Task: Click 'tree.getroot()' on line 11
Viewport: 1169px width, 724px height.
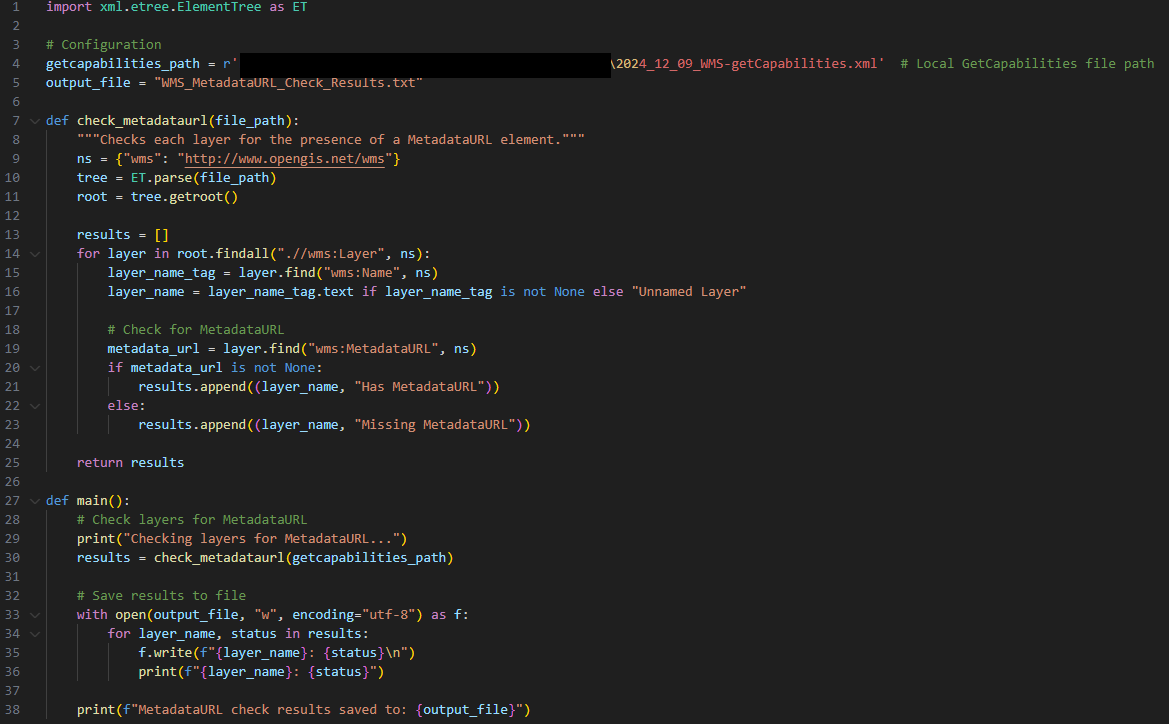Action: (x=184, y=197)
